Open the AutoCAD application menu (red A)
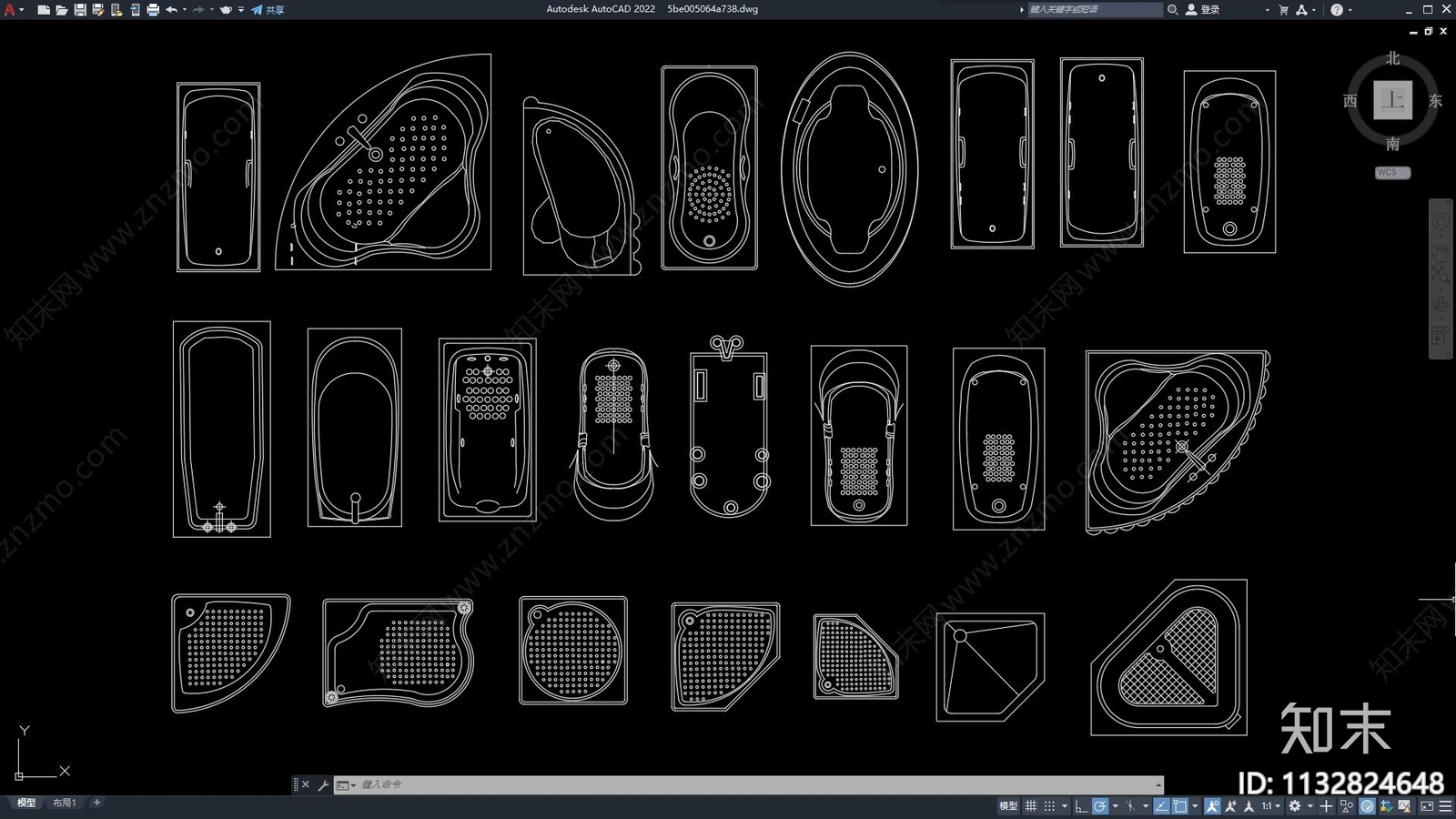This screenshot has width=1456, height=819. click(x=9, y=9)
